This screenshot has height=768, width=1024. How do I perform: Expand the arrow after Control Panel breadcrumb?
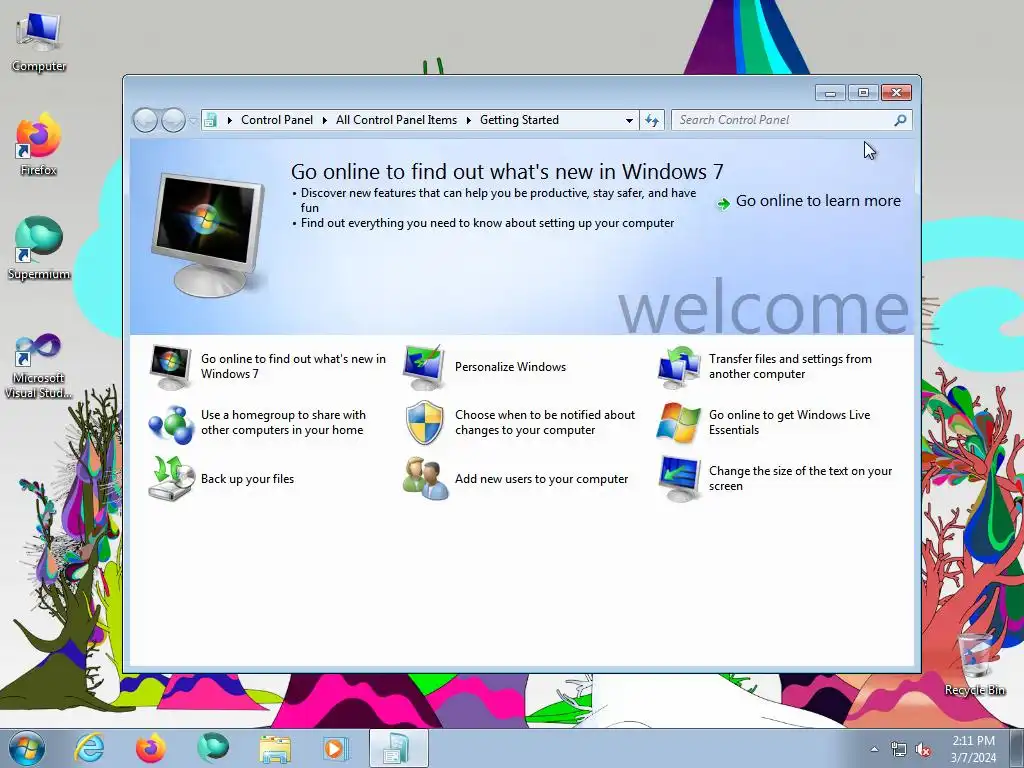325,120
